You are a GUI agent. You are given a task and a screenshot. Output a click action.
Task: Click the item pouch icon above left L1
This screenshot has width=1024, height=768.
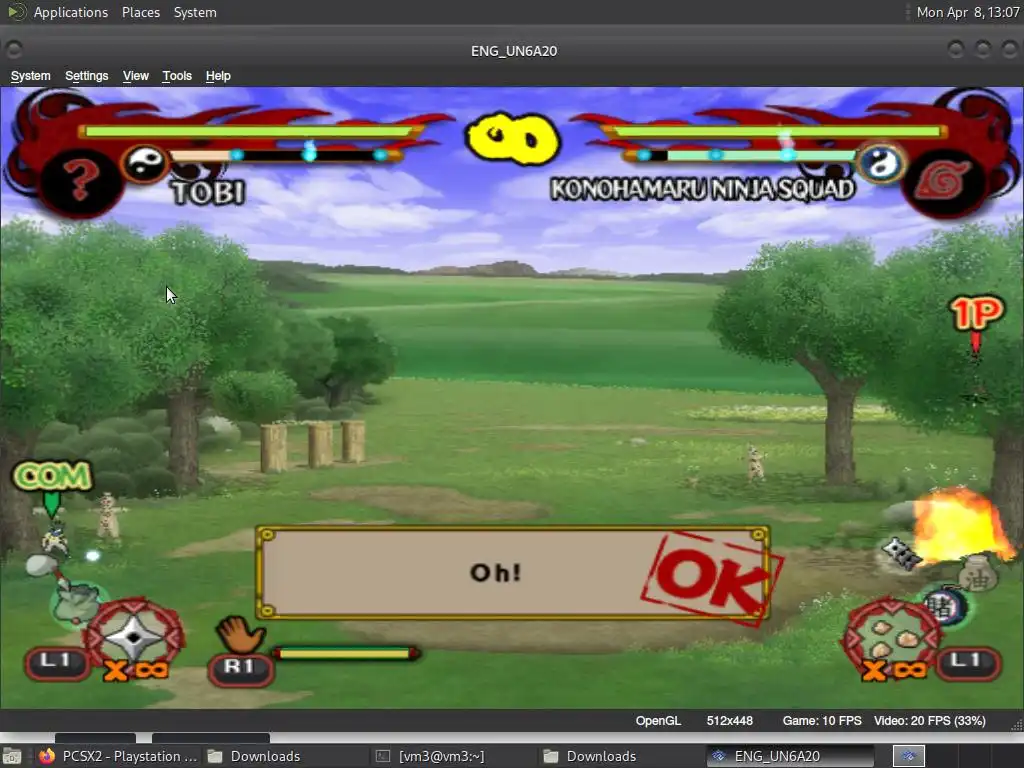coord(77,603)
